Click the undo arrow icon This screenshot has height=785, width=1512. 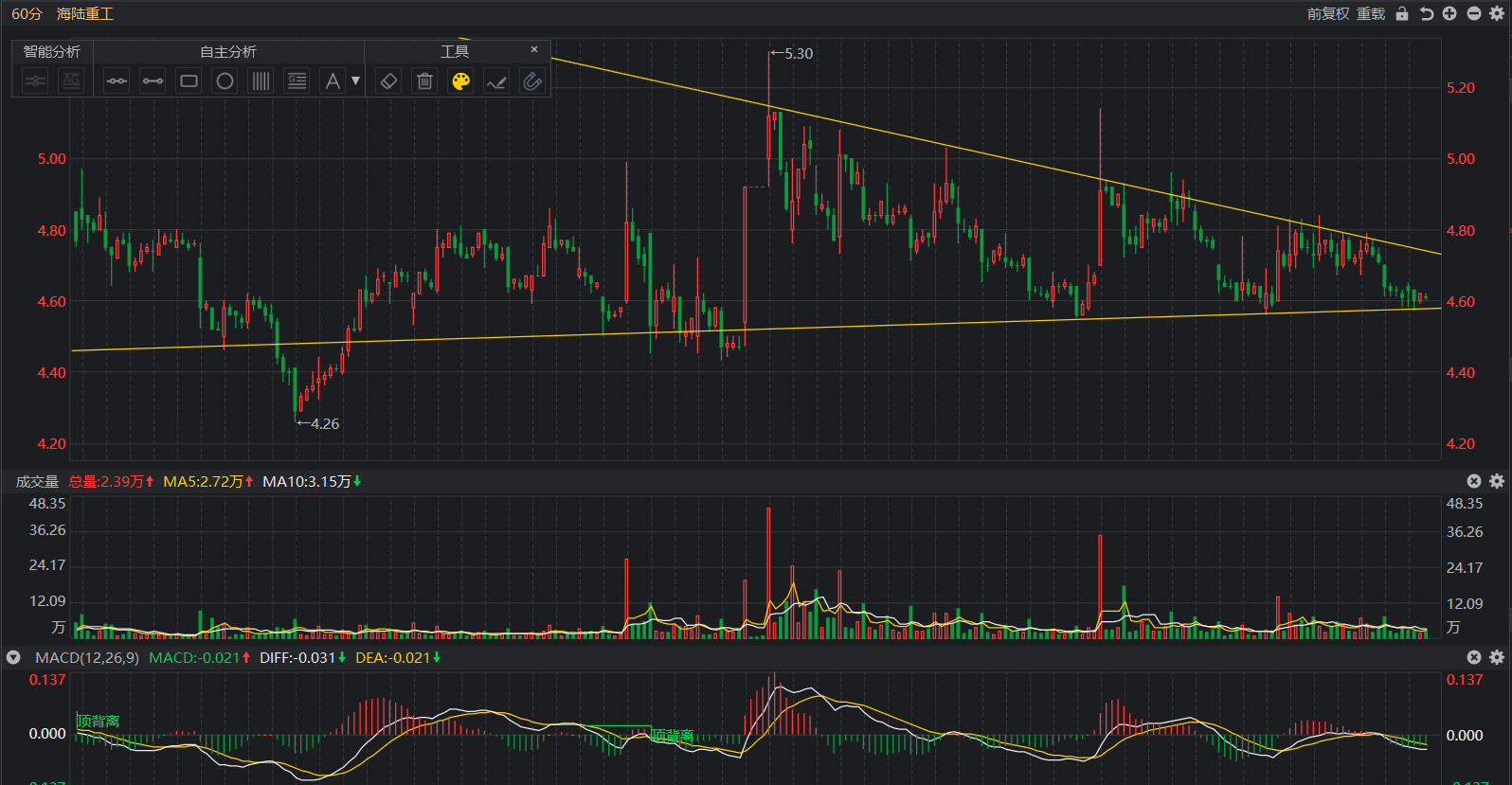(x=1427, y=13)
